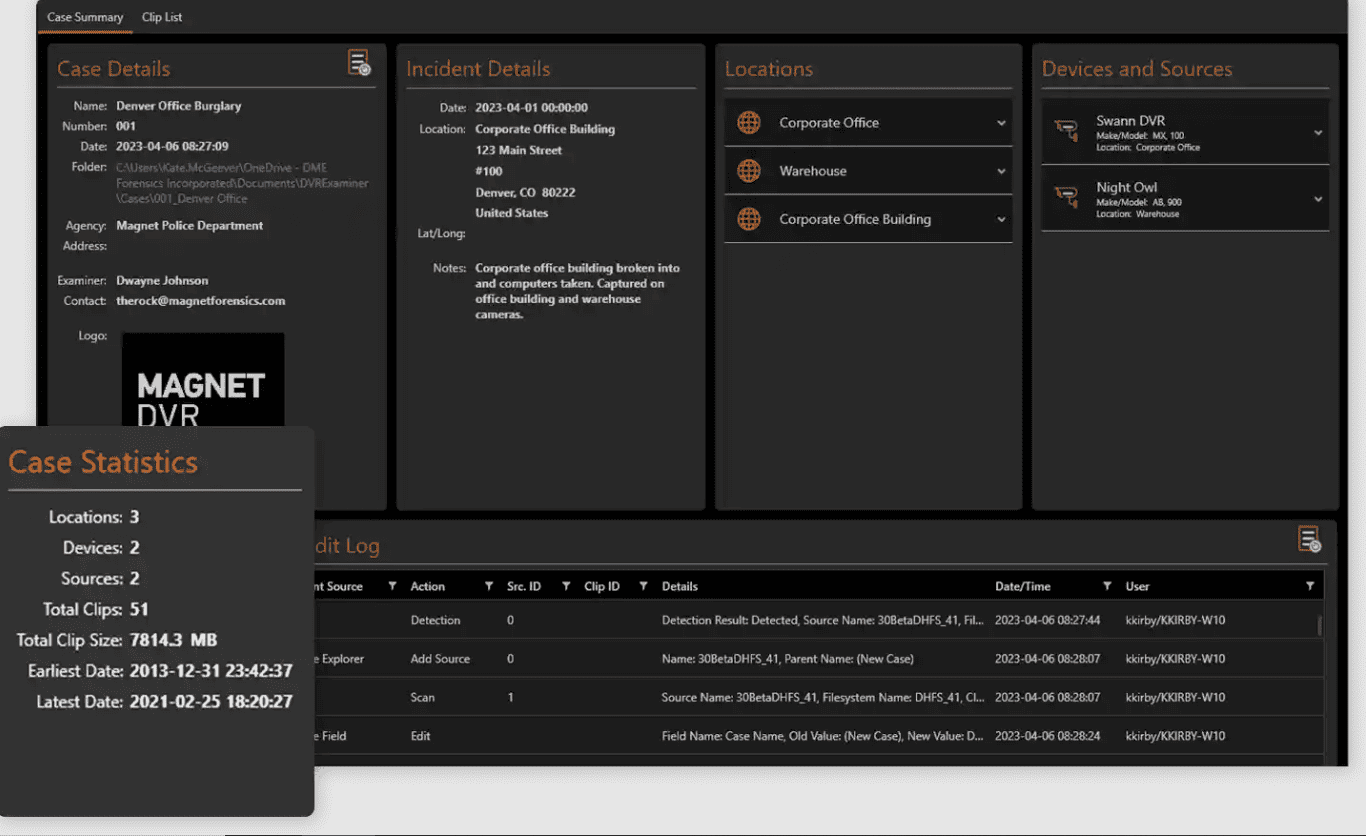Screen dimensions: 1366x836
Task: Click the incident date 2023-04-01 00:00:00
Action: point(531,107)
